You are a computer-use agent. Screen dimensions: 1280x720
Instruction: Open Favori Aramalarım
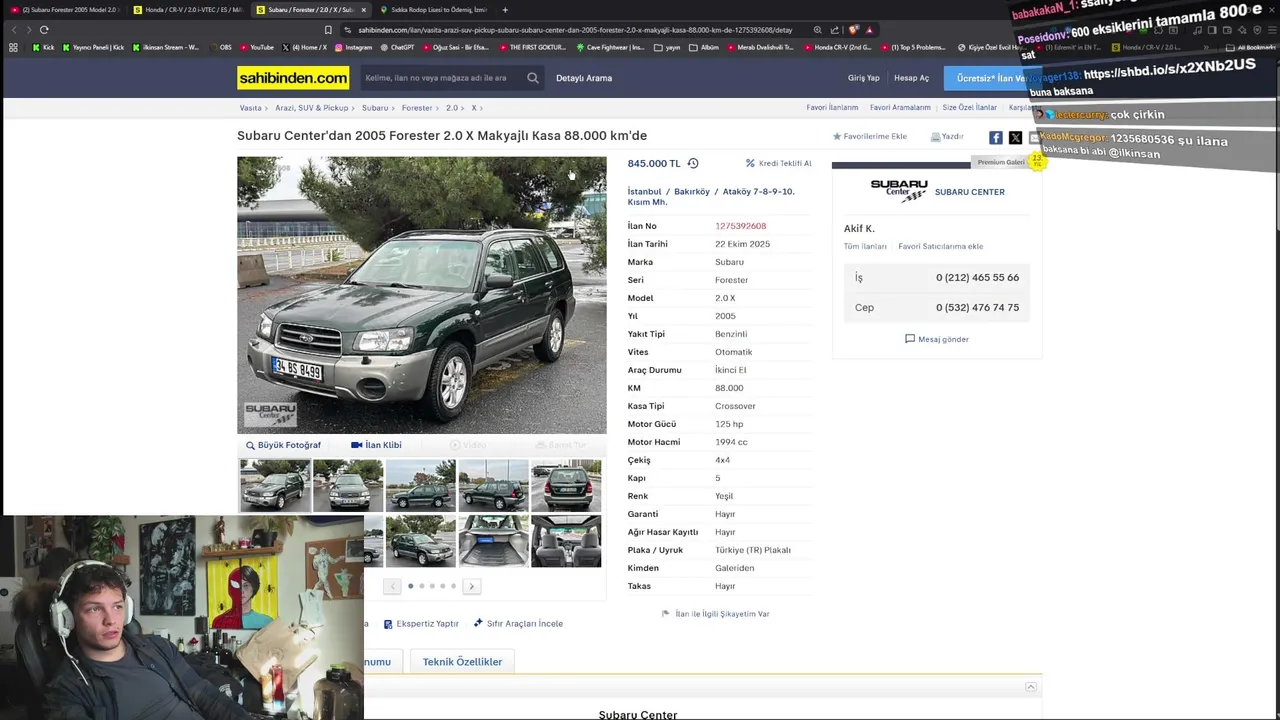coord(900,108)
